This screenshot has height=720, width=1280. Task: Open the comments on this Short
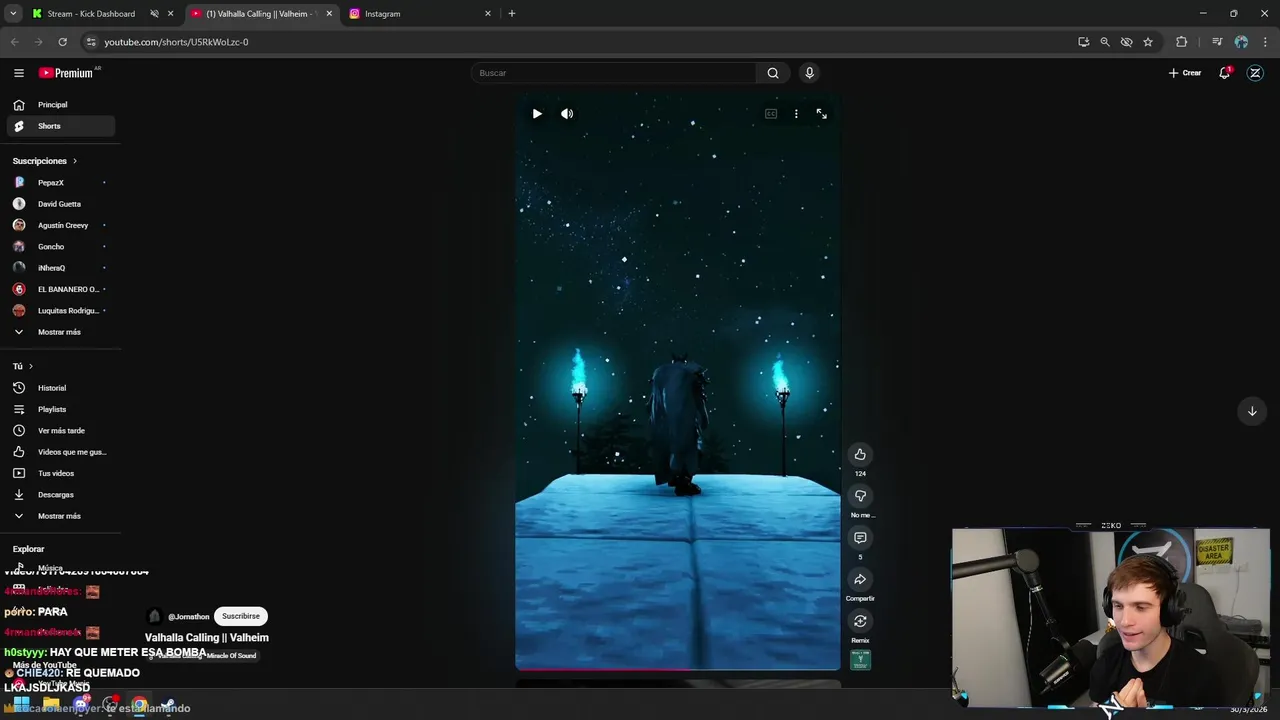[860, 538]
